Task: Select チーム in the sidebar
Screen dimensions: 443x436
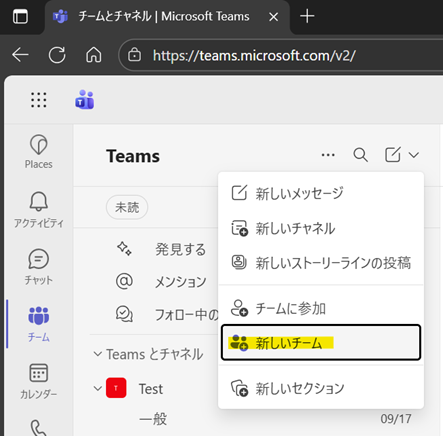Action: click(39, 324)
